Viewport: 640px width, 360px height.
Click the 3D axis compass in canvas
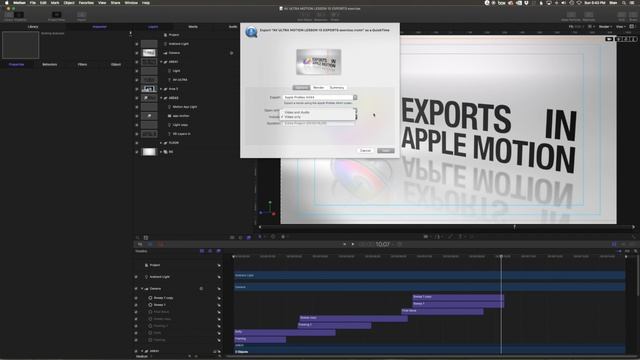pos(268,209)
